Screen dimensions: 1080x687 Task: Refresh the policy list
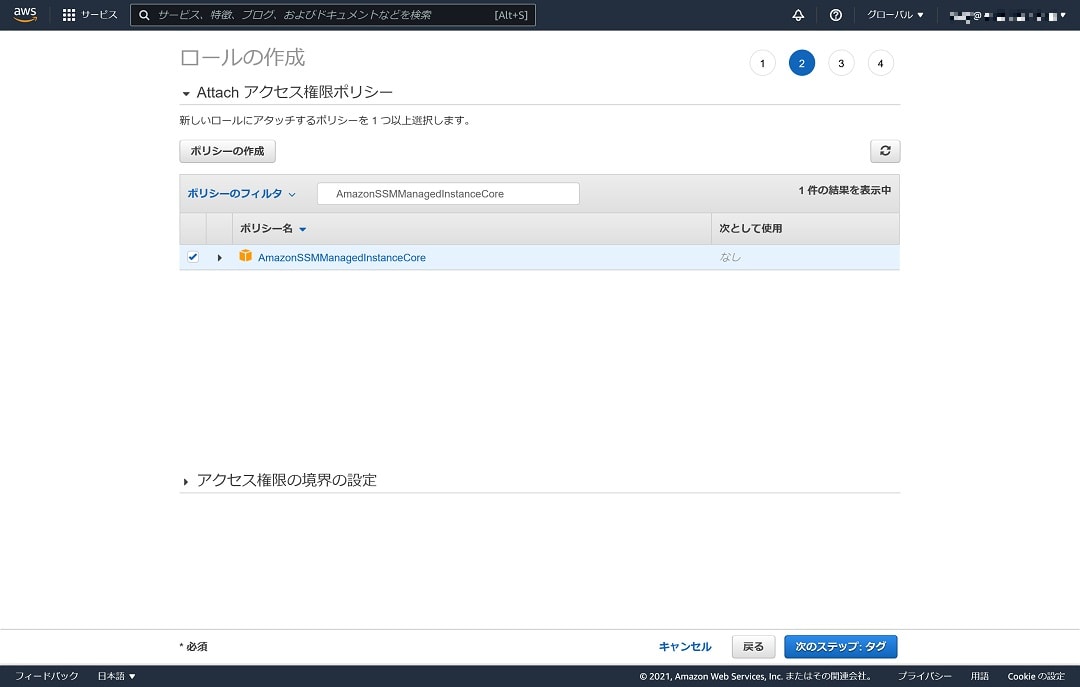[885, 151]
